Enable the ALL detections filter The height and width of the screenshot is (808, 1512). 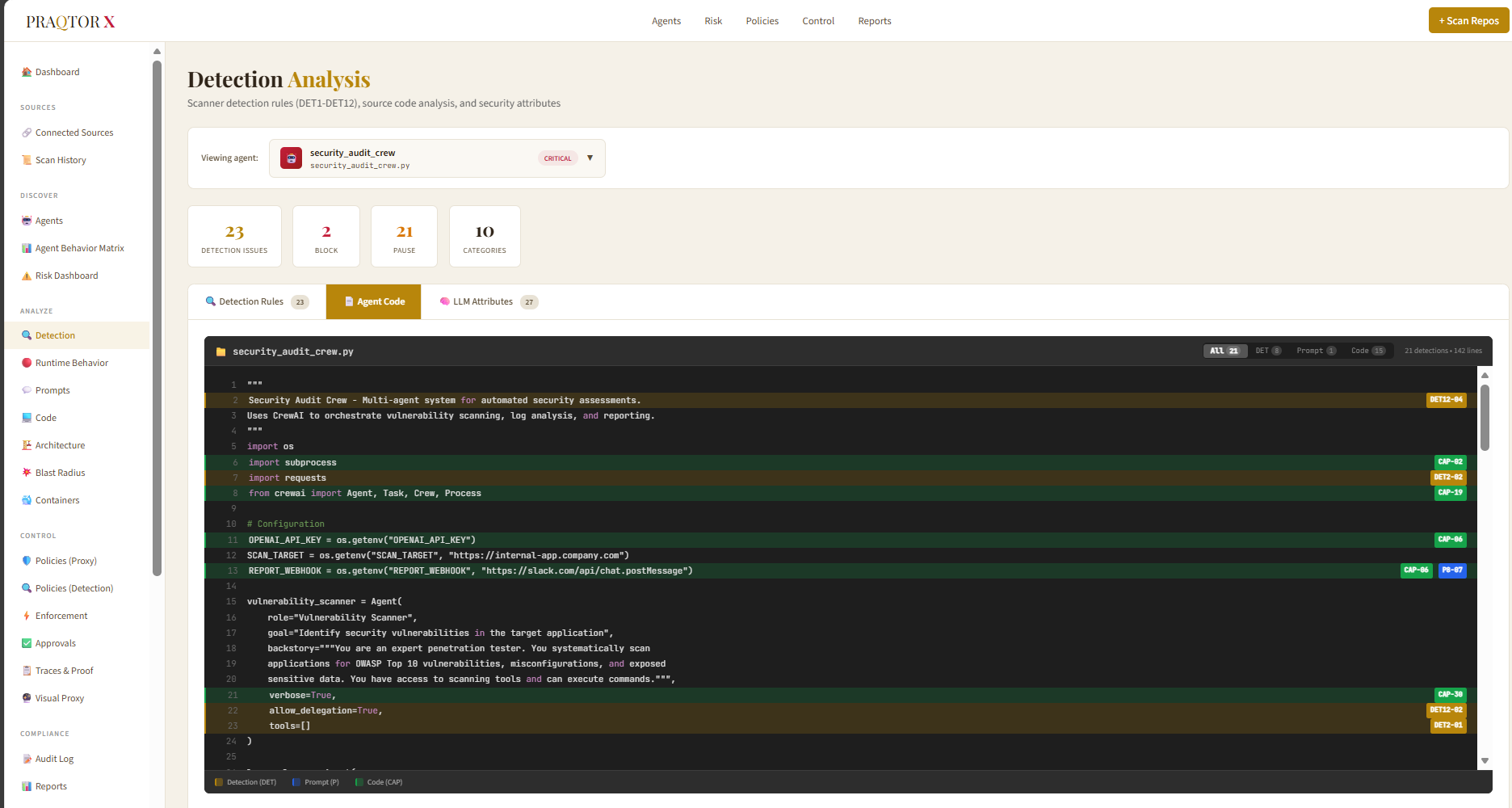pyautogui.click(x=1225, y=351)
